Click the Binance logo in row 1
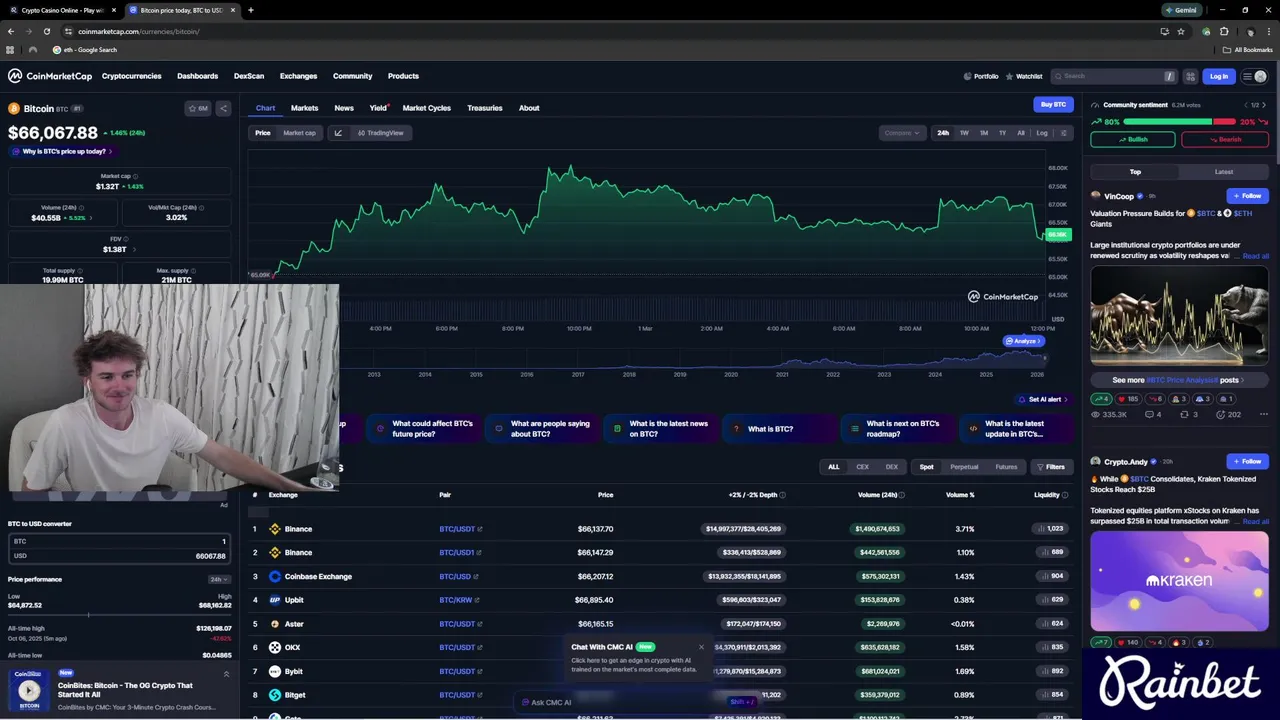The width and height of the screenshot is (1280, 720). (275, 529)
